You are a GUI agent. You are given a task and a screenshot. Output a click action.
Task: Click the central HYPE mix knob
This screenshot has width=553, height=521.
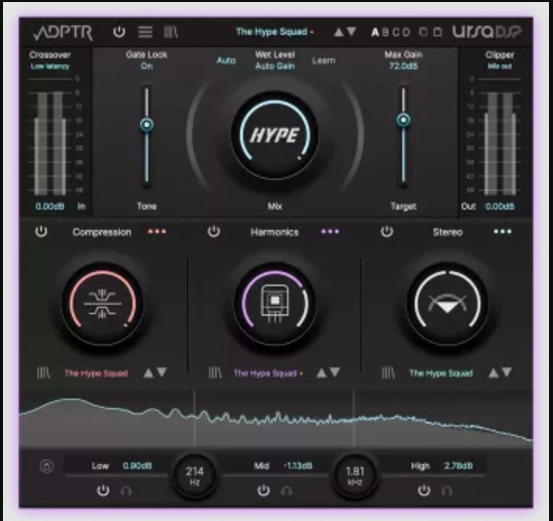tap(275, 135)
